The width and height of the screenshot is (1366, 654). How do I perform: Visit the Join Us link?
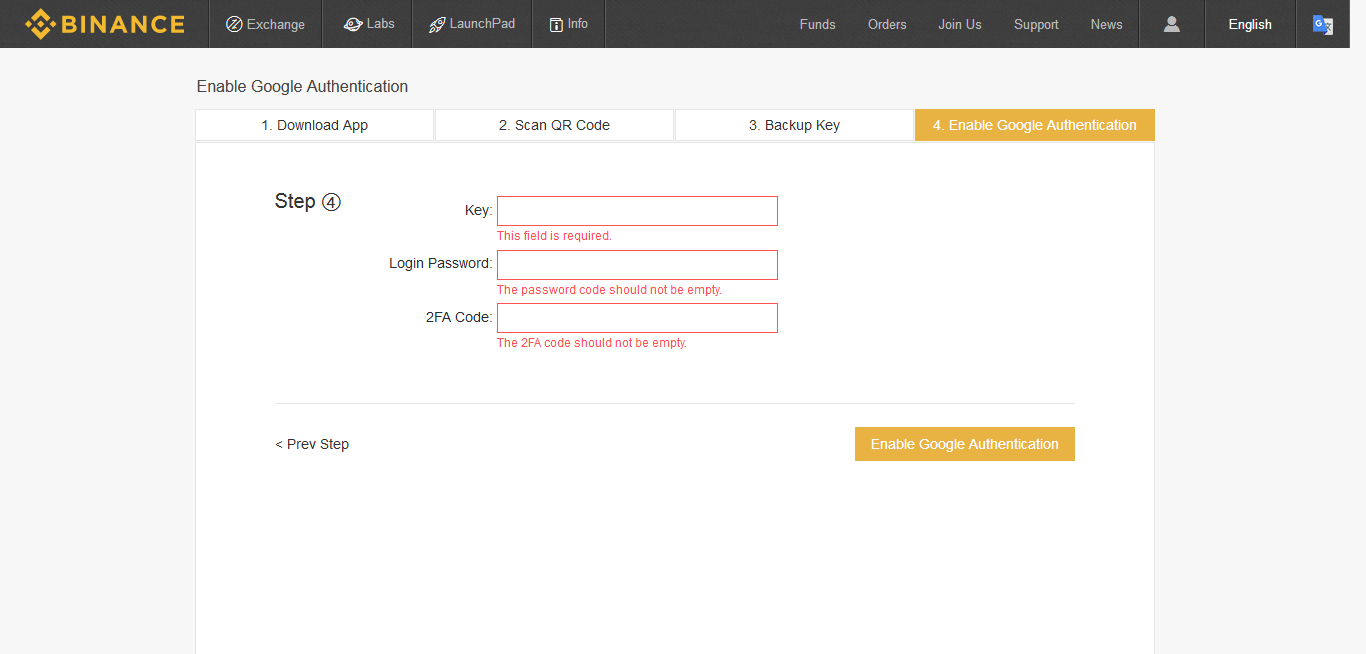pyautogui.click(x=959, y=24)
